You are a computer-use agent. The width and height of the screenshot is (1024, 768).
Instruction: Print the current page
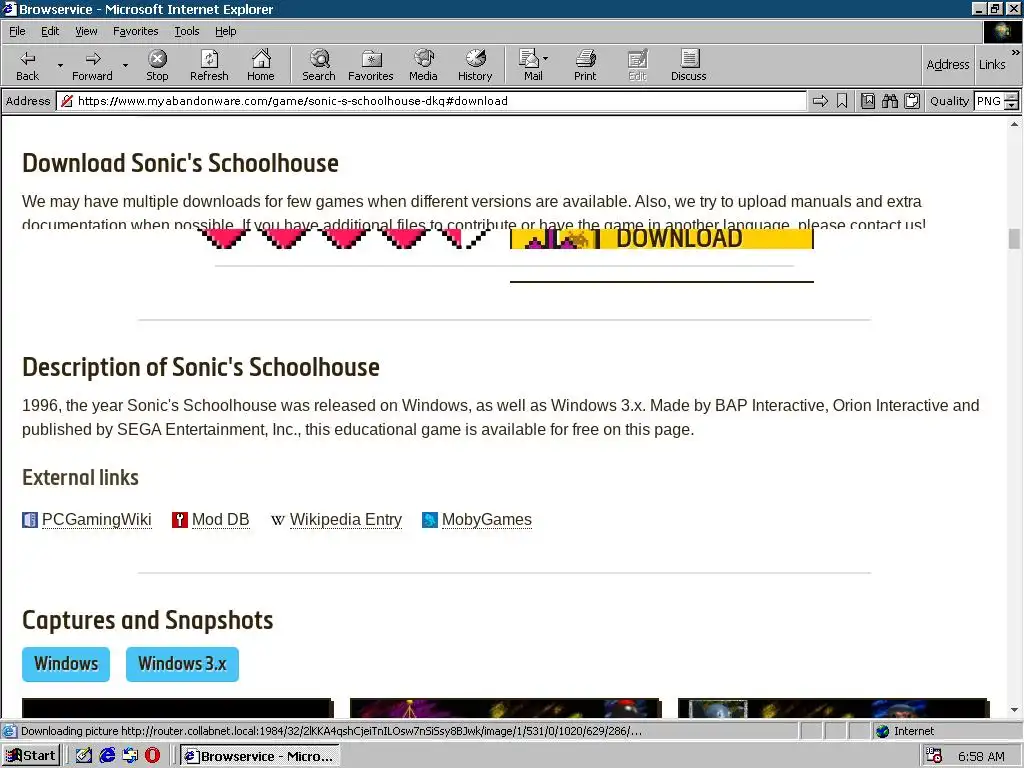pyautogui.click(x=585, y=65)
